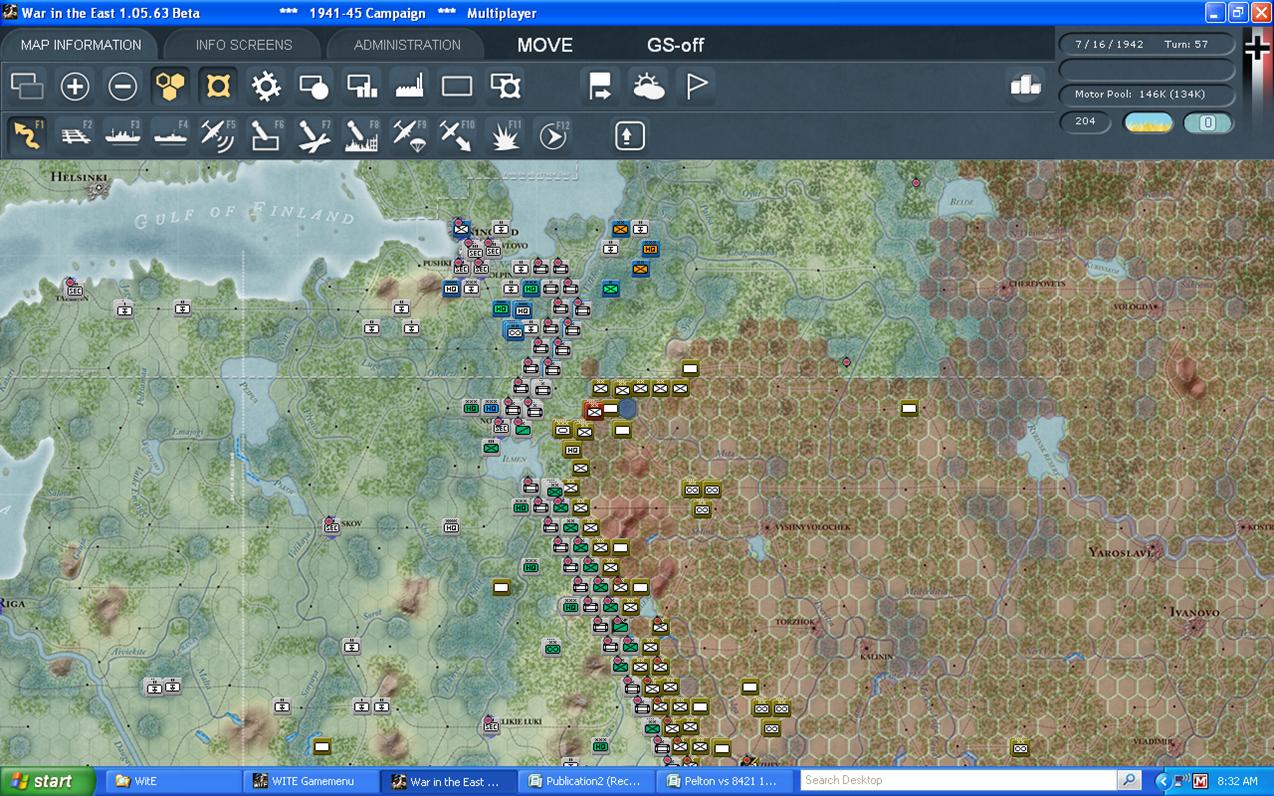Click the 204 admin points pill
This screenshot has height=796, width=1274.
(x=1085, y=122)
